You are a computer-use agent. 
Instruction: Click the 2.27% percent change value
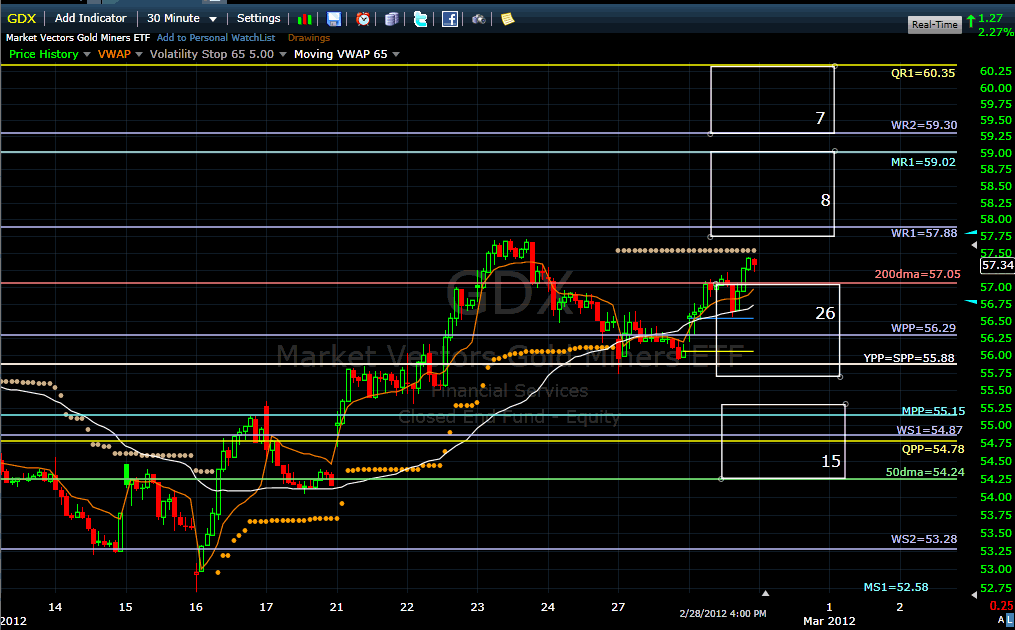(x=996, y=32)
